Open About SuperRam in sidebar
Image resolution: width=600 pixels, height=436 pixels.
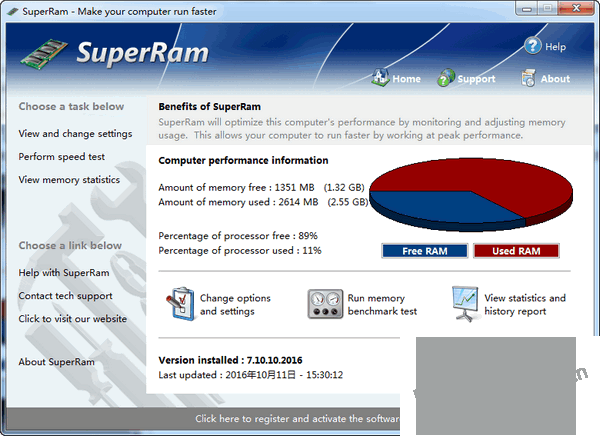[56, 362]
